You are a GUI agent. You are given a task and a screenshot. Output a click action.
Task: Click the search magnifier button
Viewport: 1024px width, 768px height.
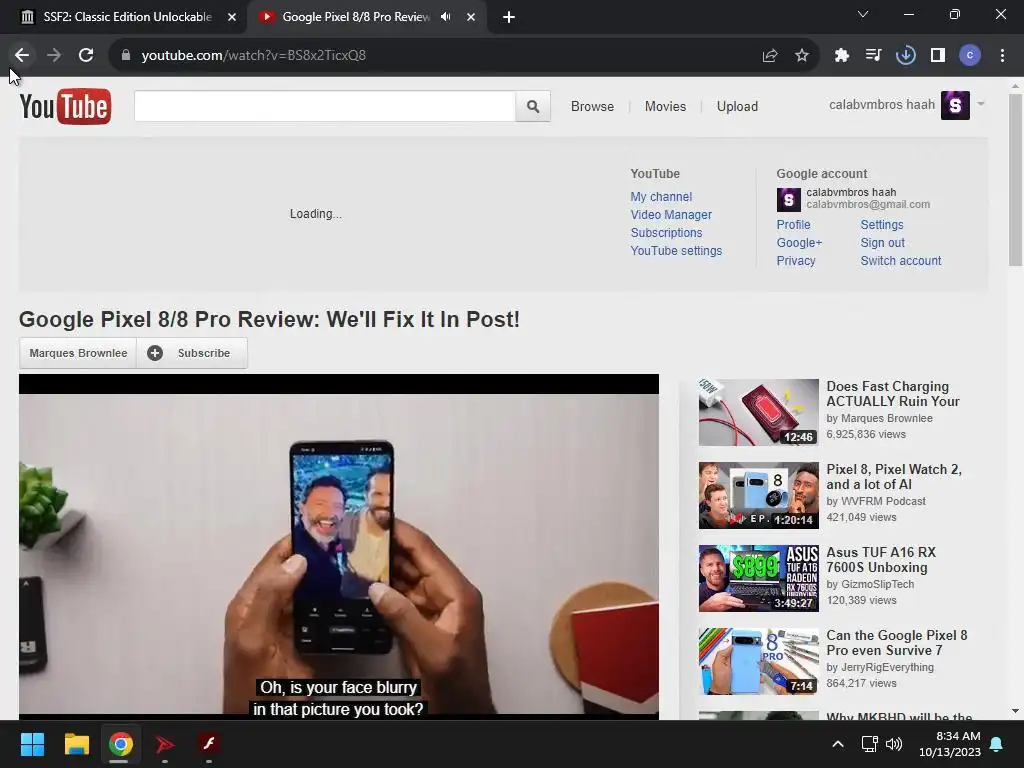point(533,106)
